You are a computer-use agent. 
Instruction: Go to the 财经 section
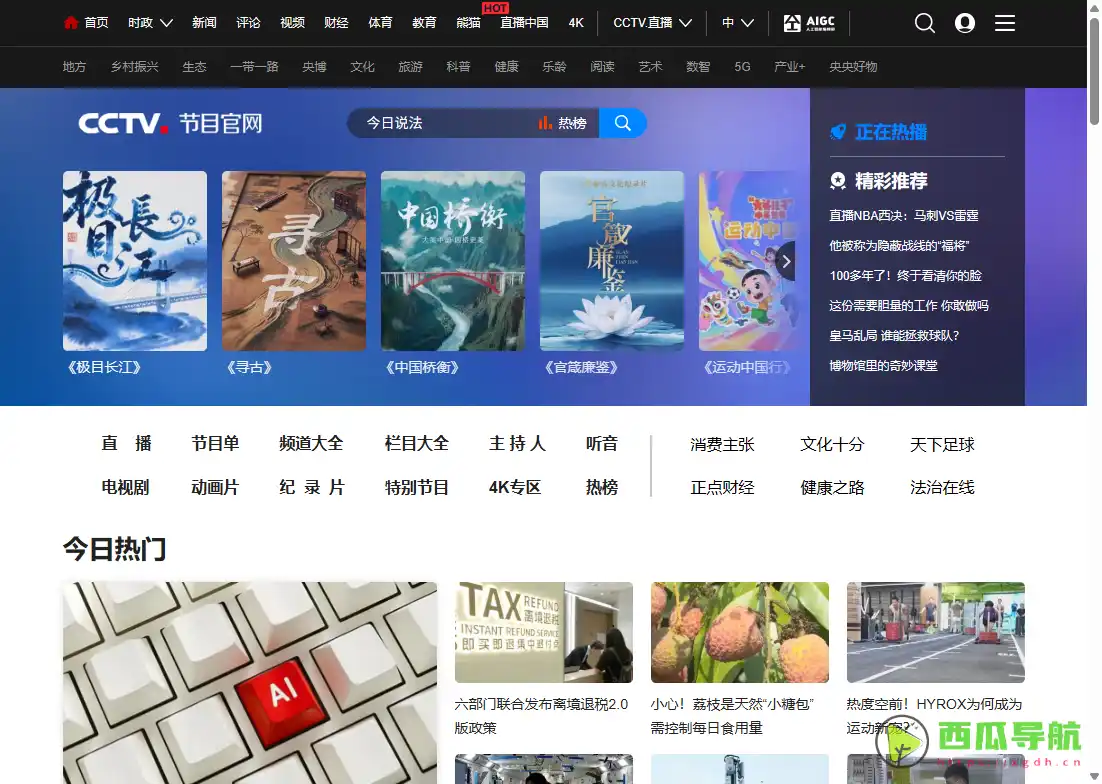click(x=336, y=23)
